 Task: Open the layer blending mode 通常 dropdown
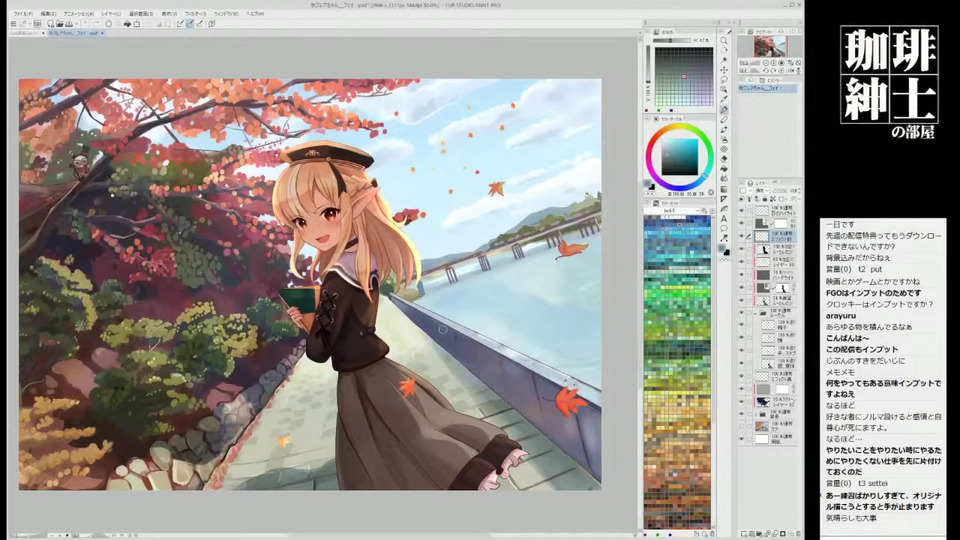[763, 191]
